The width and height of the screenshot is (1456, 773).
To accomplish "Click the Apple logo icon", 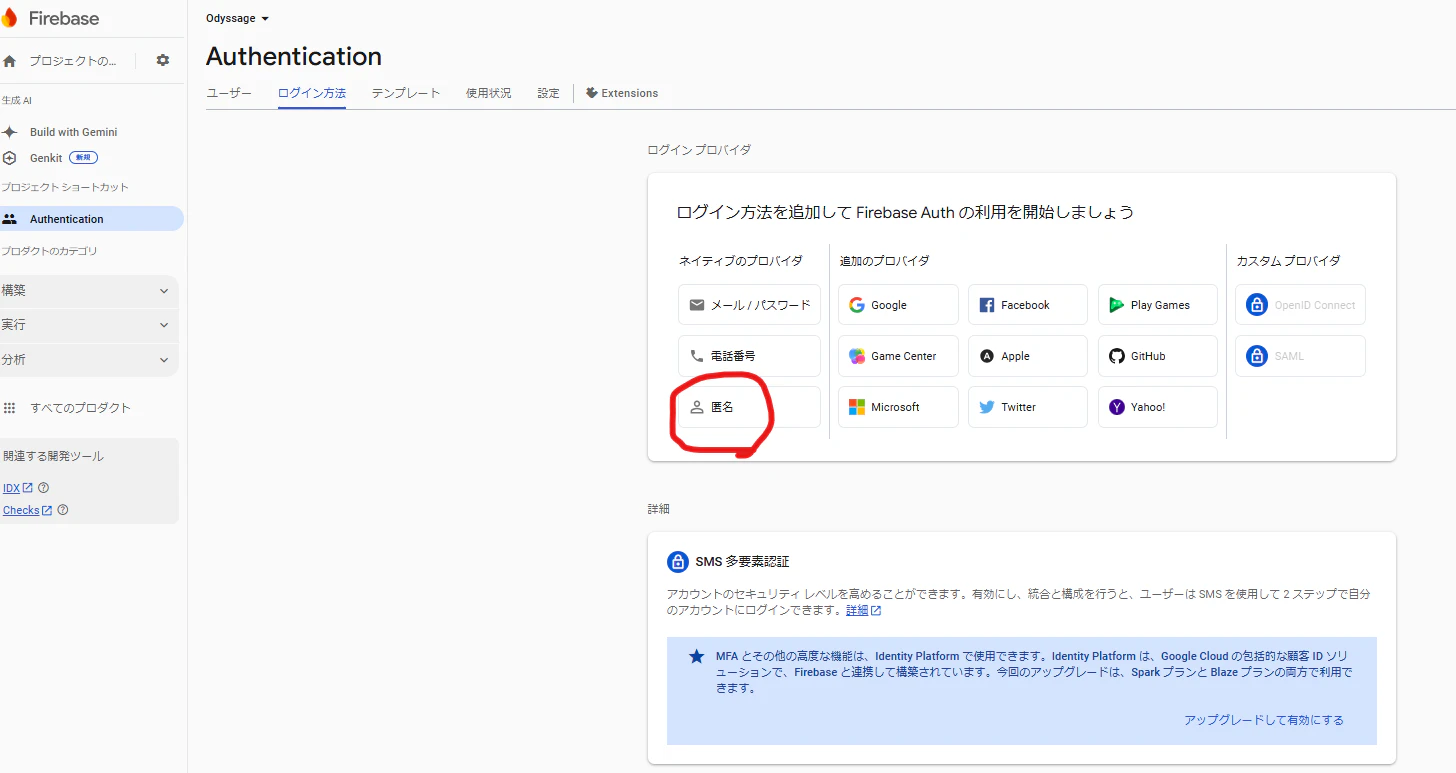I will point(987,356).
